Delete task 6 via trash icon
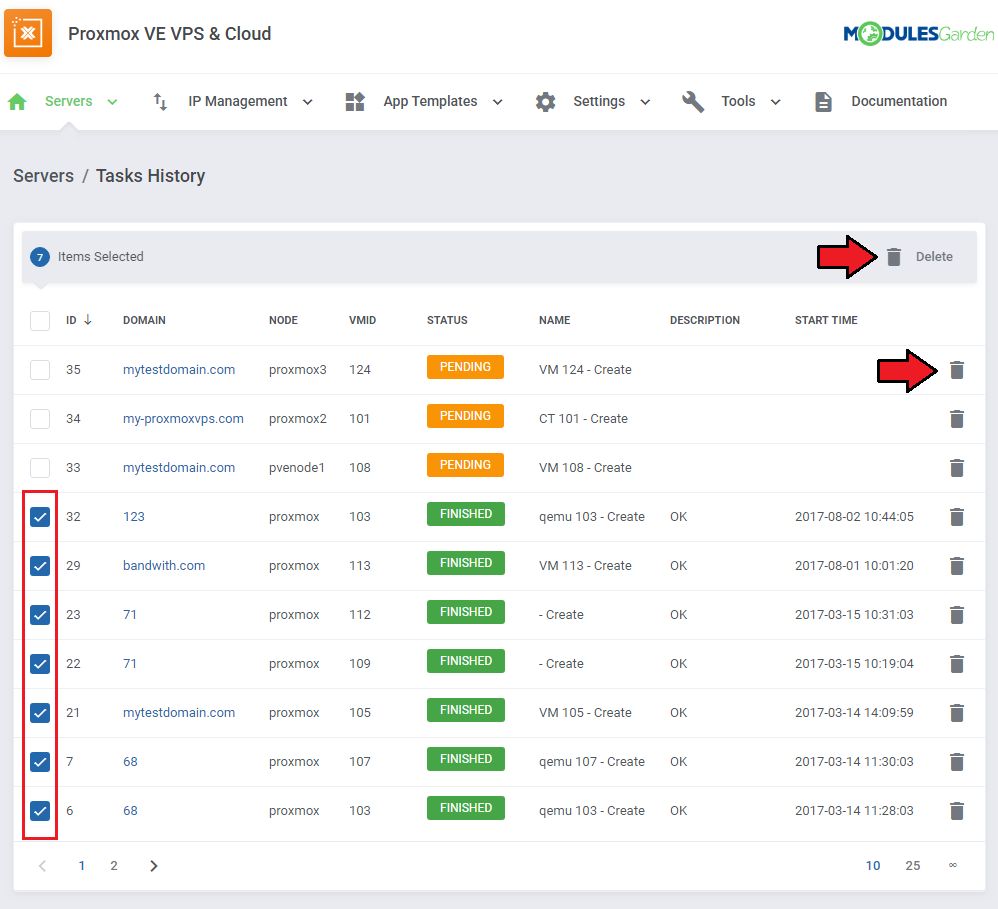Image resolution: width=998 pixels, height=909 pixels. pos(957,811)
